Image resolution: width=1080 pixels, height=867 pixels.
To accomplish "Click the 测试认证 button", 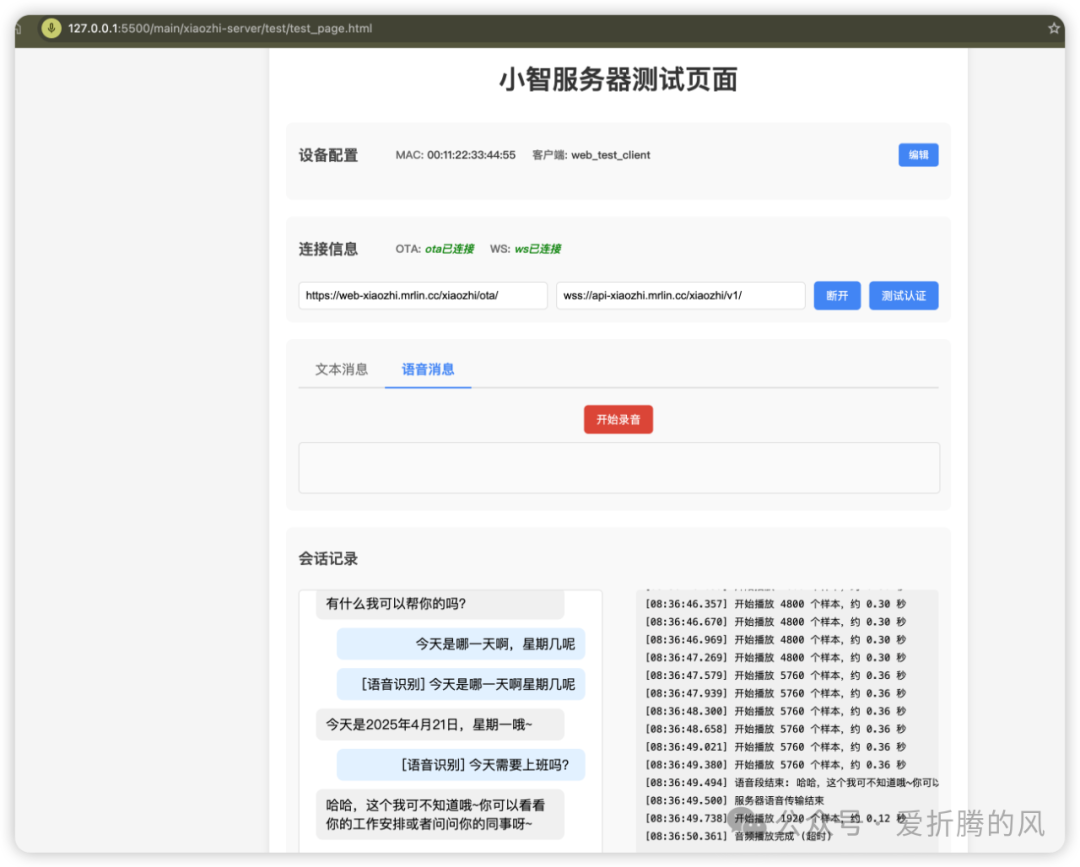I will click(903, 295).
